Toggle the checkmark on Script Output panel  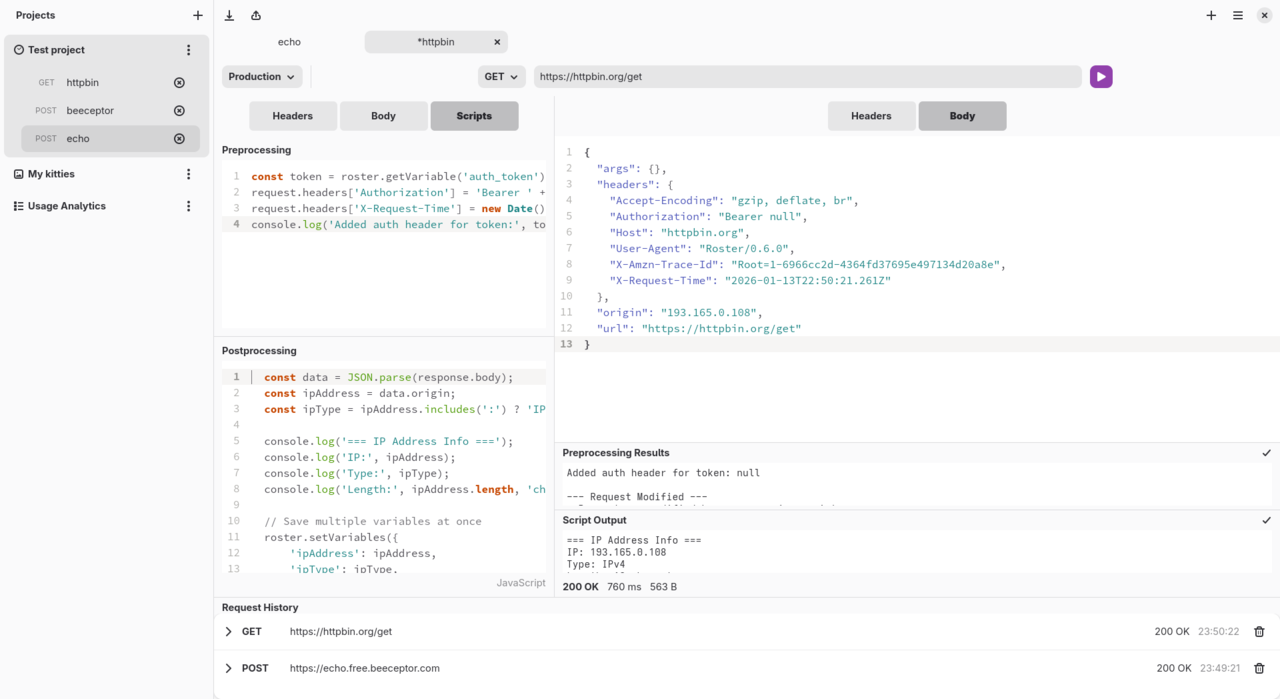[x=1266, y=519]
